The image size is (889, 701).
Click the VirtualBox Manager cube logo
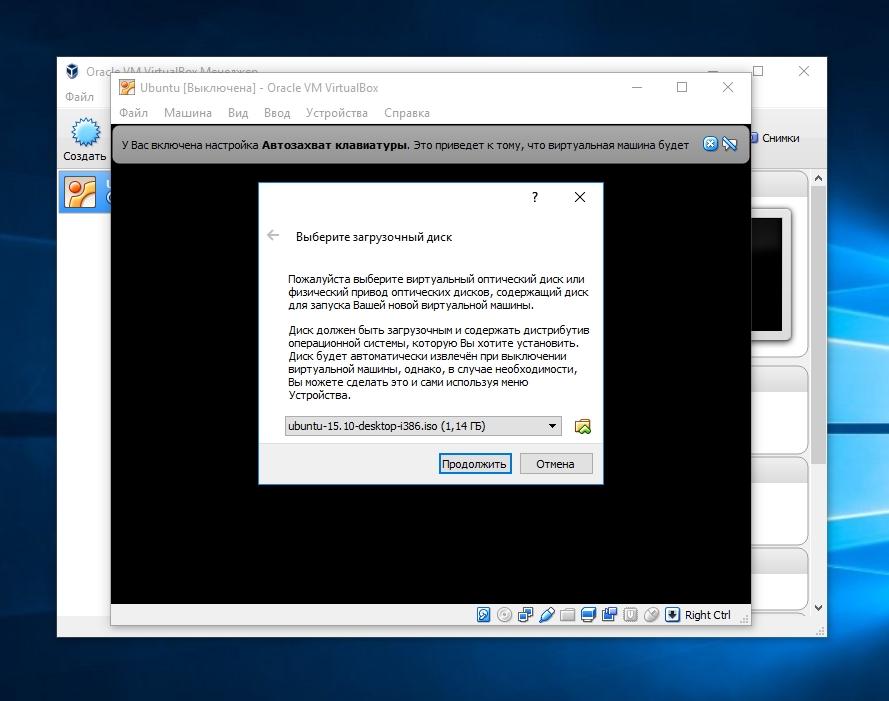point(72,71)
